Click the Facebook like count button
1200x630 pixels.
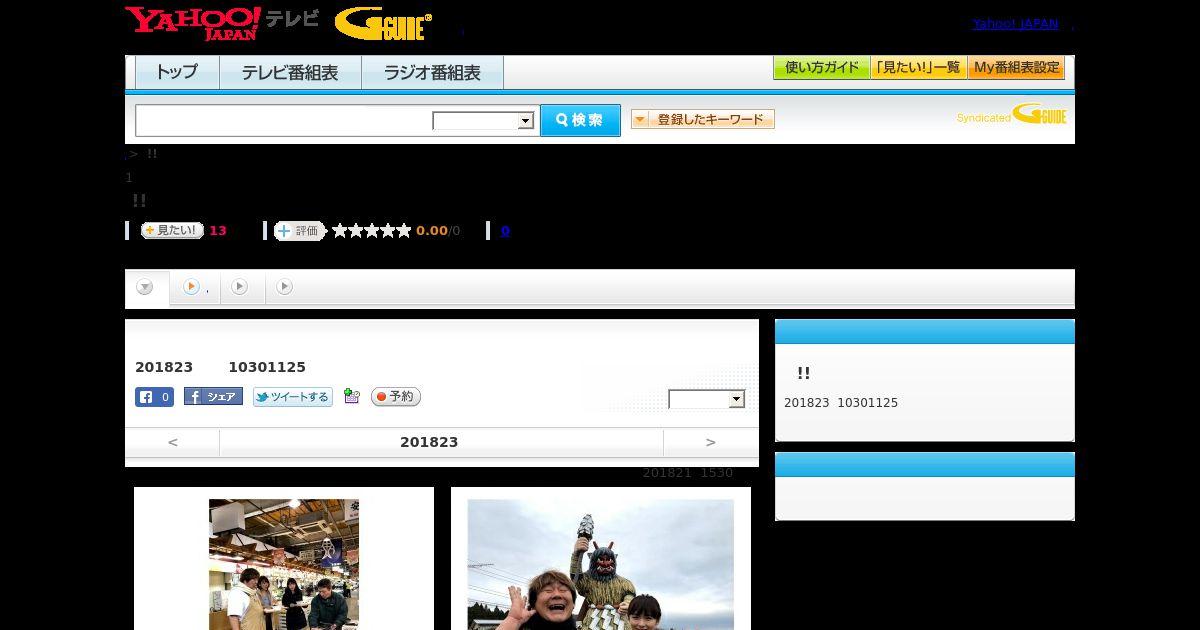pos(154,397)
